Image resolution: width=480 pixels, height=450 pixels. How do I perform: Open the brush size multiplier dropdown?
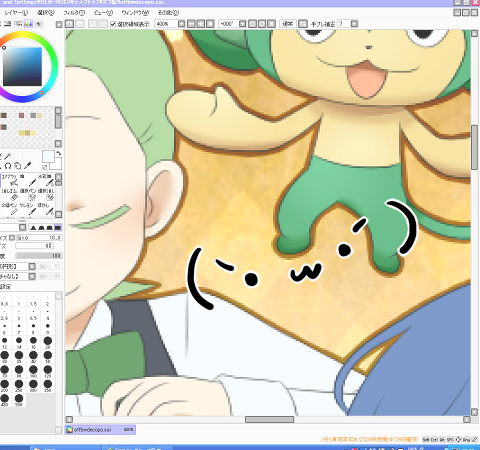point(12,238)
